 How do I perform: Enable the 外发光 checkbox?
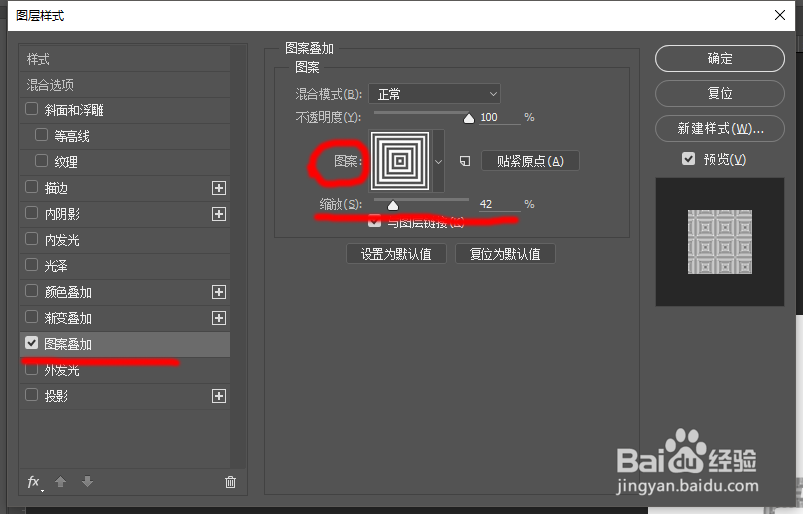point(32,369)
